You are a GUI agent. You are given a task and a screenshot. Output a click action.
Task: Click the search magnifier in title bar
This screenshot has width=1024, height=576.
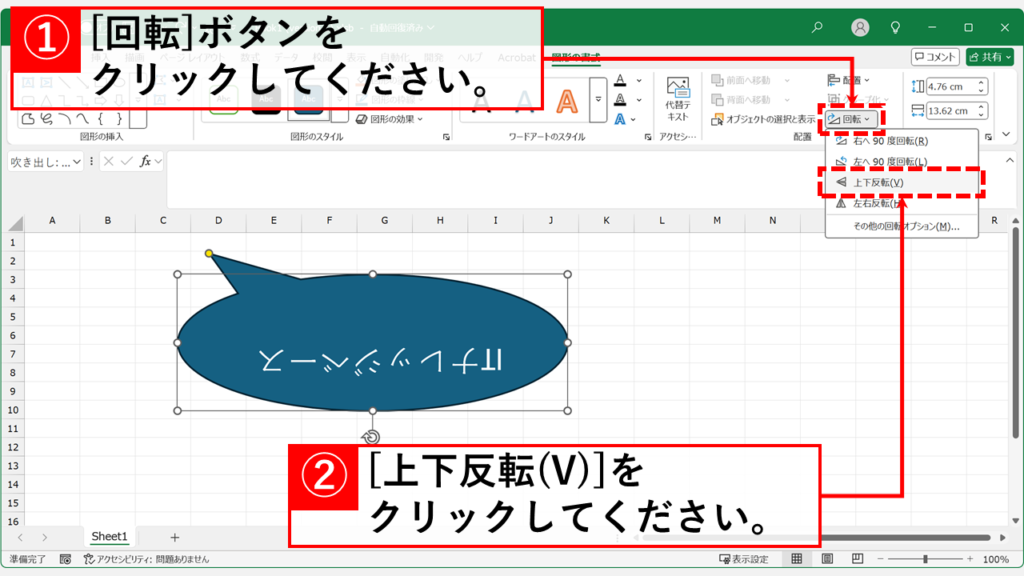tap(817, 27)
